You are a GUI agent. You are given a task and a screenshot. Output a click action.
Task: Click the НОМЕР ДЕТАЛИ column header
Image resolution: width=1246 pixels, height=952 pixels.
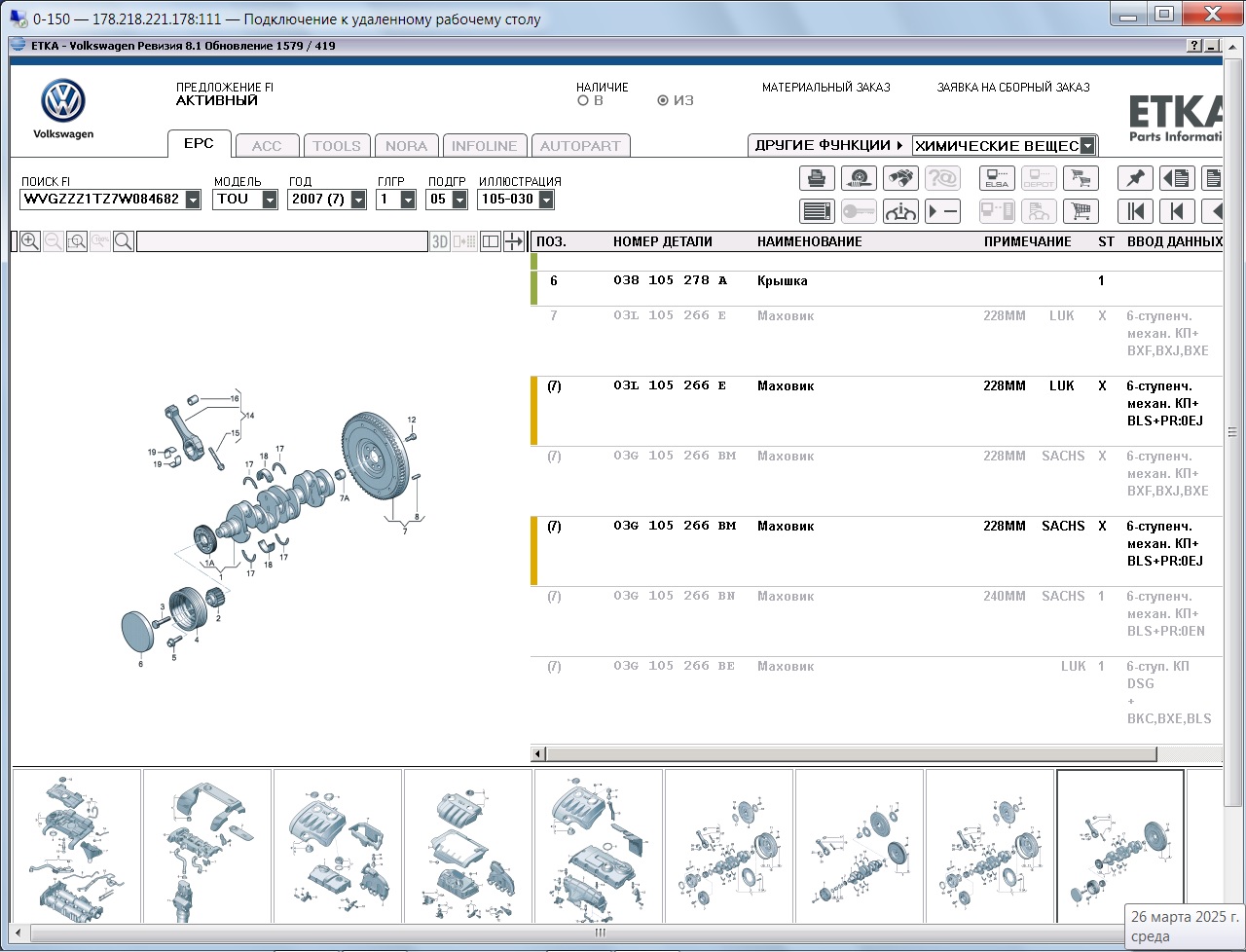[663, 241]
